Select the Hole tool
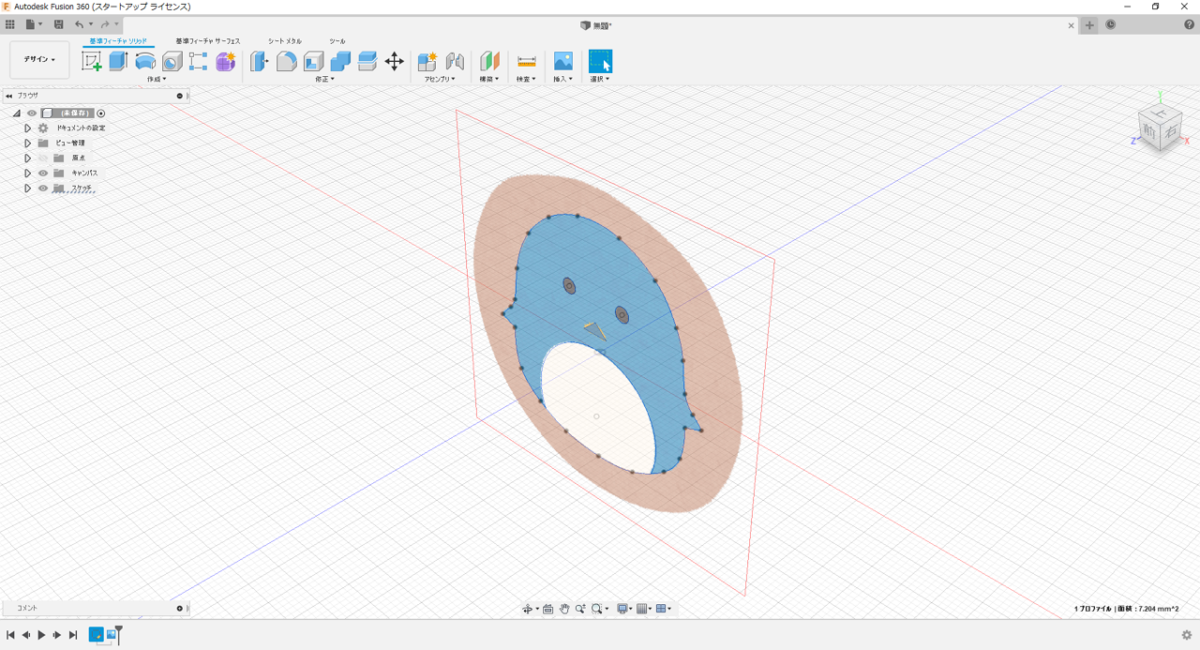Screen dimensions: 1200x650 click(x=172, y=61)
